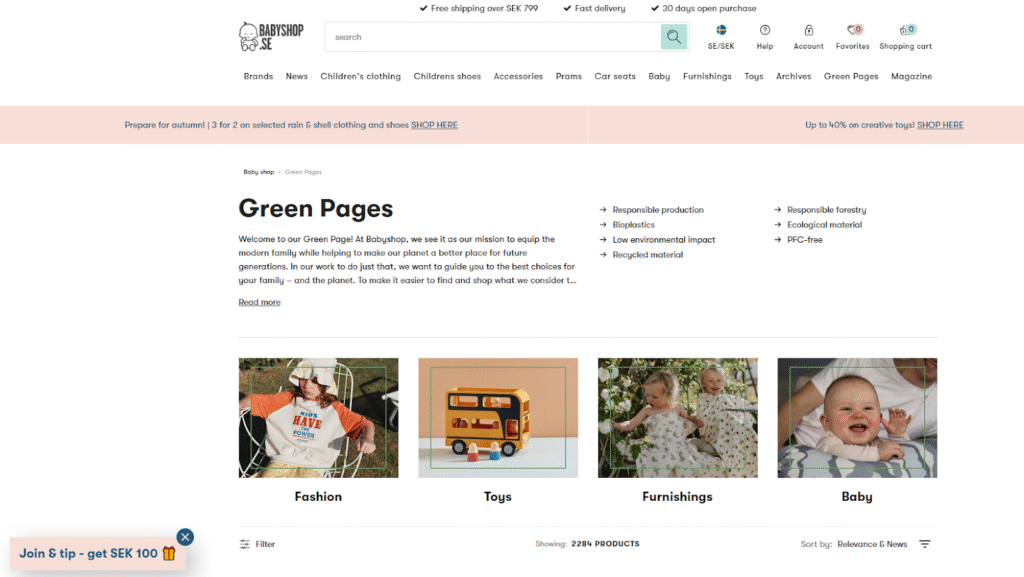This screenshot has height=577, width=1024.
Task: Click SHOP HERE for creative toys offer
Action: [940, 125]
